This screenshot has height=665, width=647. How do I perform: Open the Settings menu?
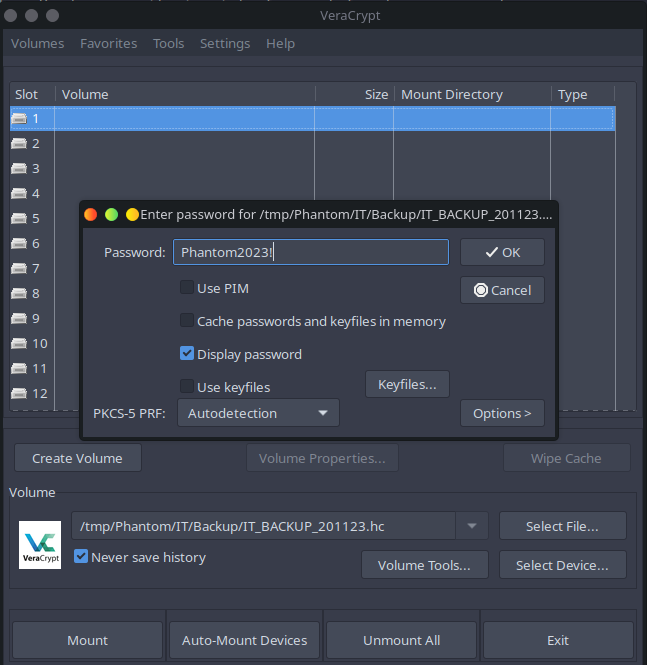coord(225,43)
